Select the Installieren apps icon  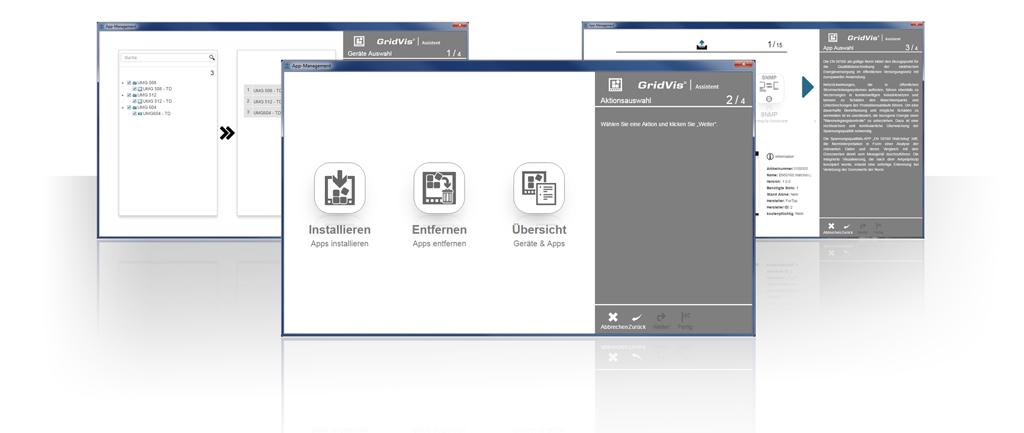click(x=339, y=189)
